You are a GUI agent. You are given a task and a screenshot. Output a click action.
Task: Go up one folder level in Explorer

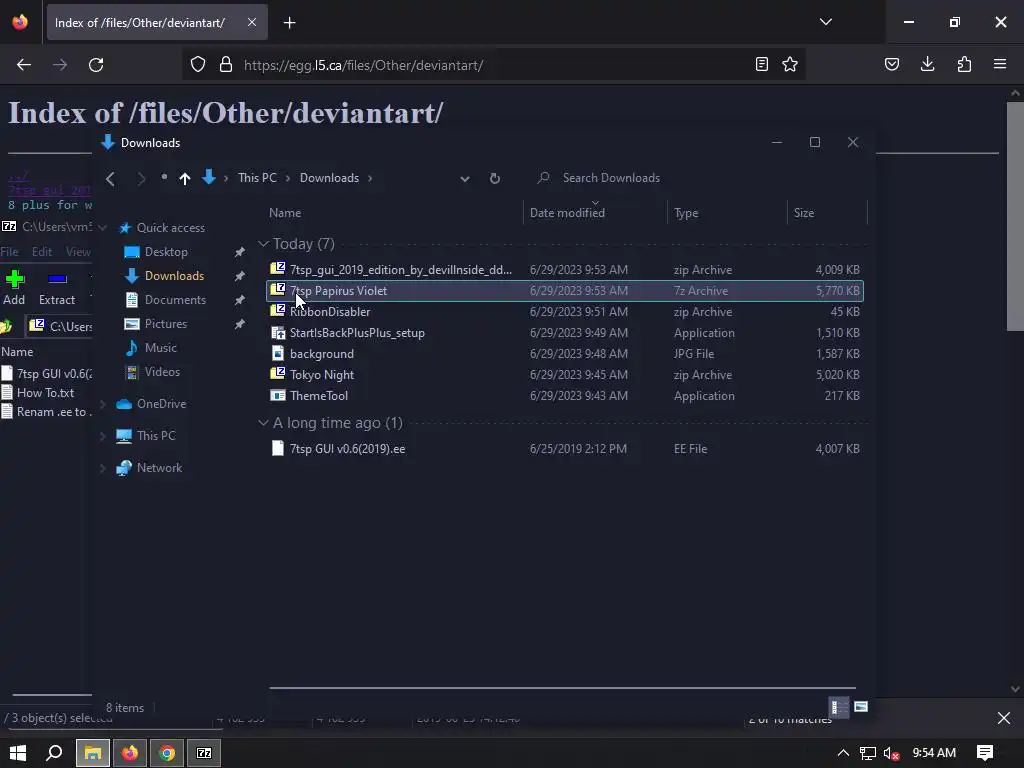pos(185,178)
